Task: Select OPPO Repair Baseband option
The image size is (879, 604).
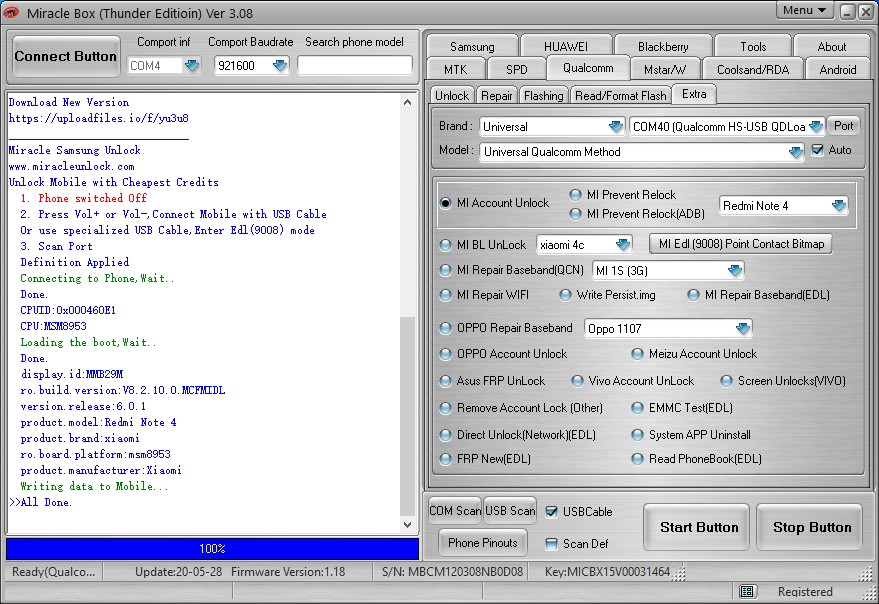Action: click(446, 328)
